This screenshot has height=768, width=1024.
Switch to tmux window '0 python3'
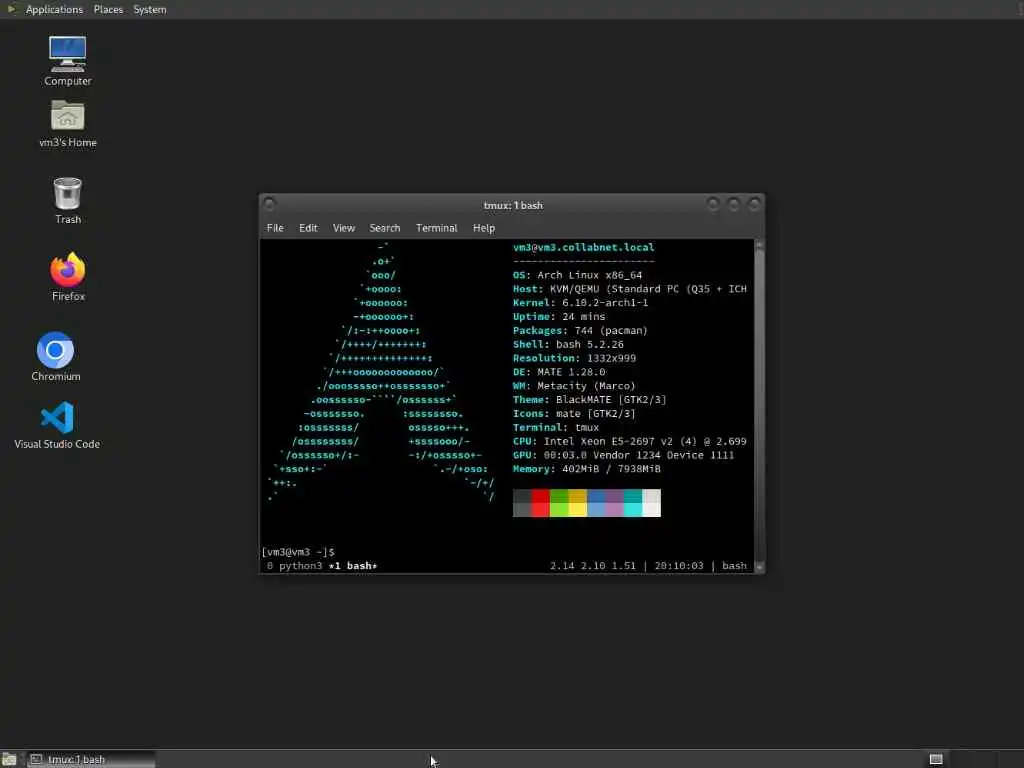click(x=294, y=566)
